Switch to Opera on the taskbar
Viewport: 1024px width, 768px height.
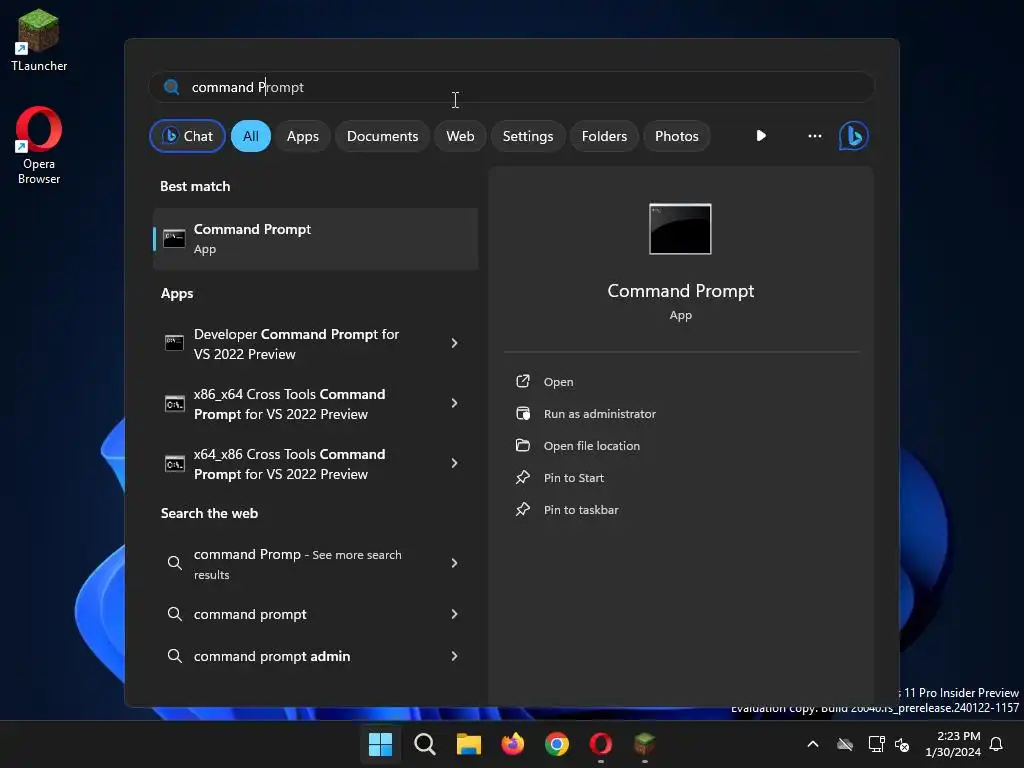601,744
